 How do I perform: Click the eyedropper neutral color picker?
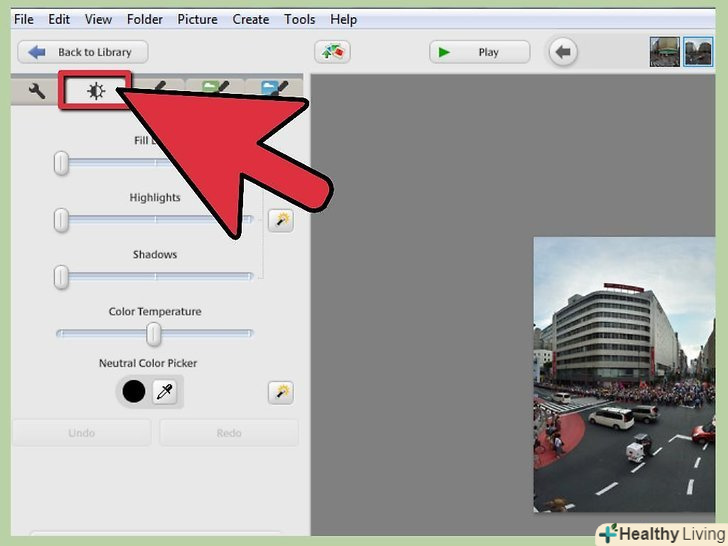(164, 392)
